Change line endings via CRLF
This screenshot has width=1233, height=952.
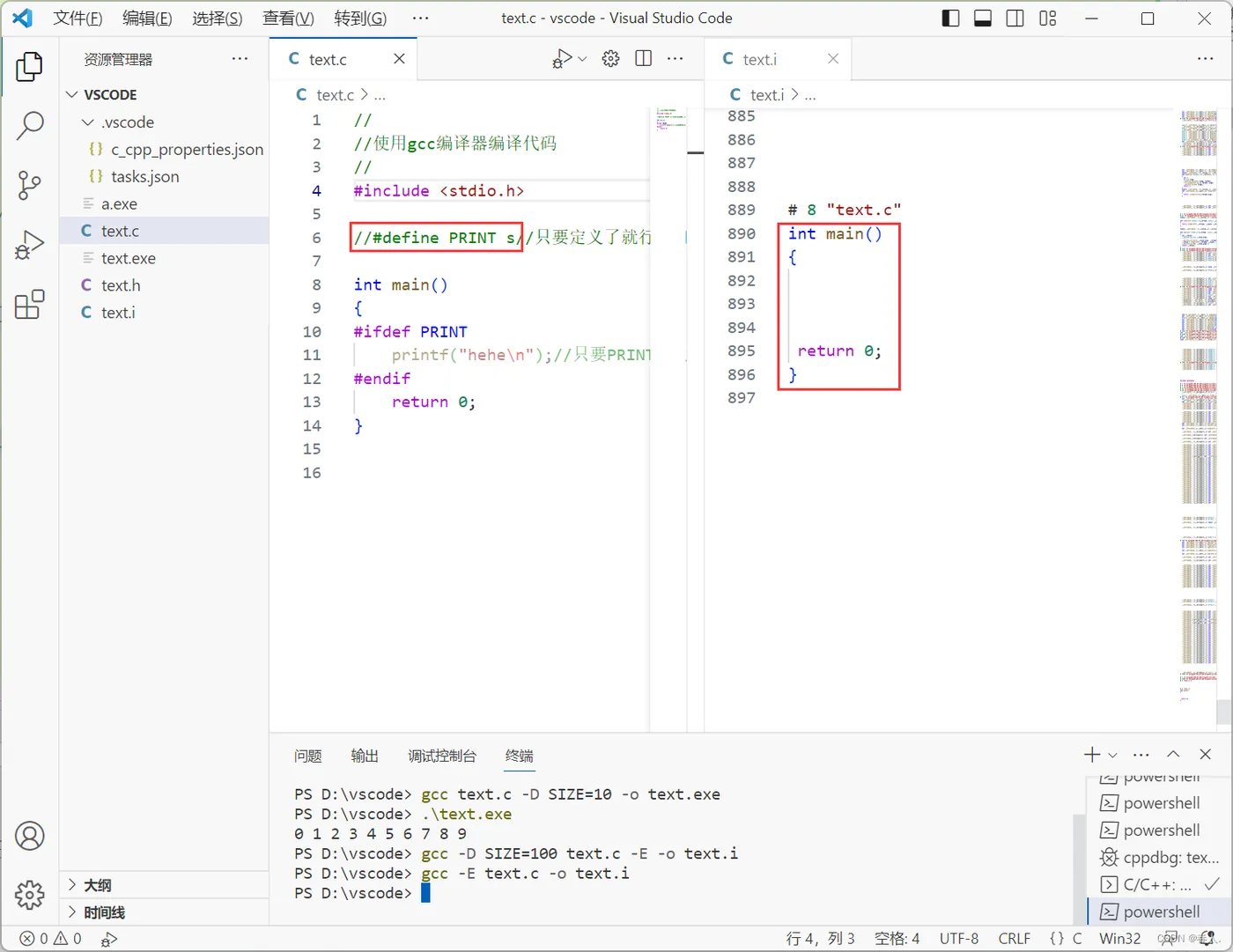coord(1015,939)
